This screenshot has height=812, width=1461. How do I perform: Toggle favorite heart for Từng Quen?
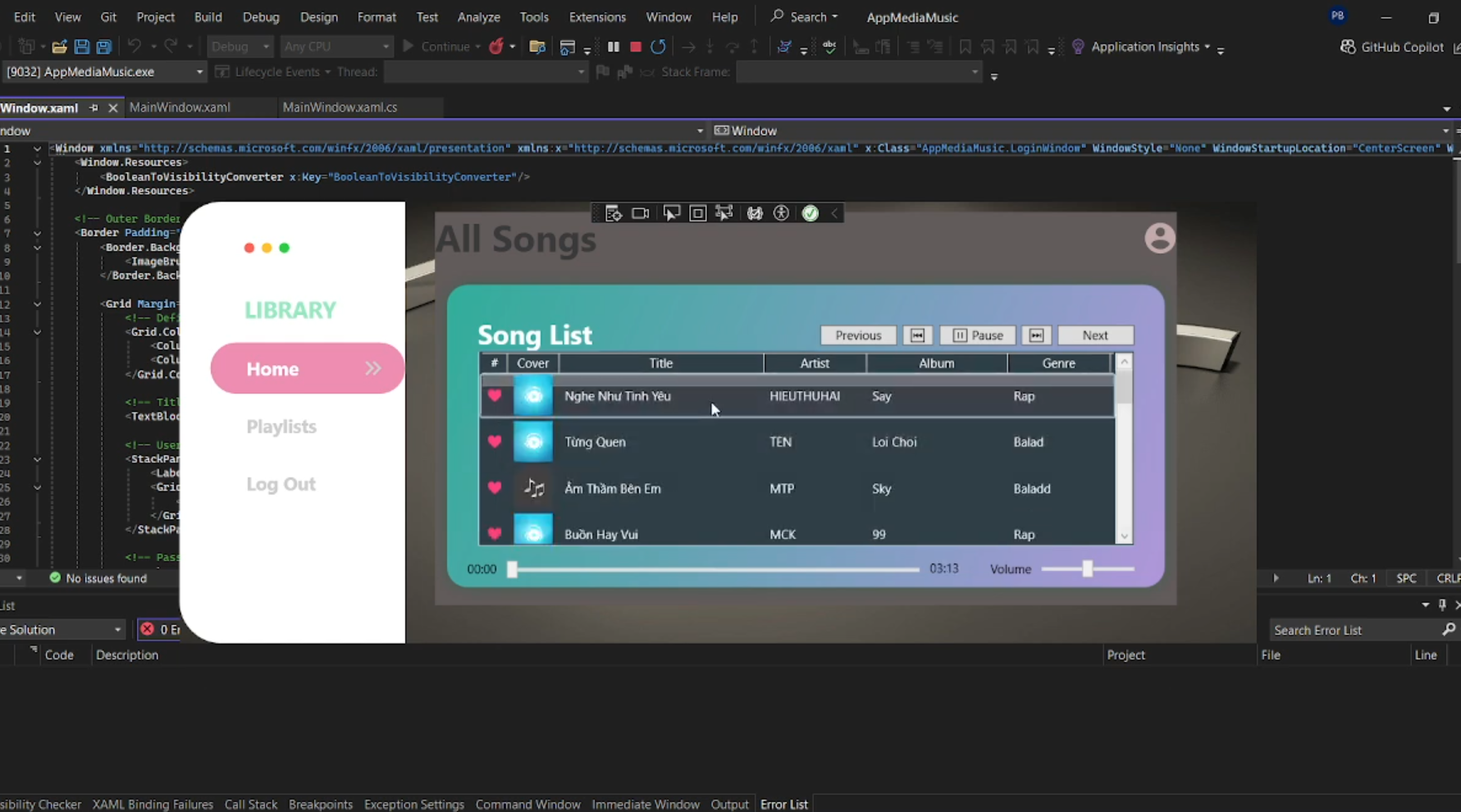[495, 441]
